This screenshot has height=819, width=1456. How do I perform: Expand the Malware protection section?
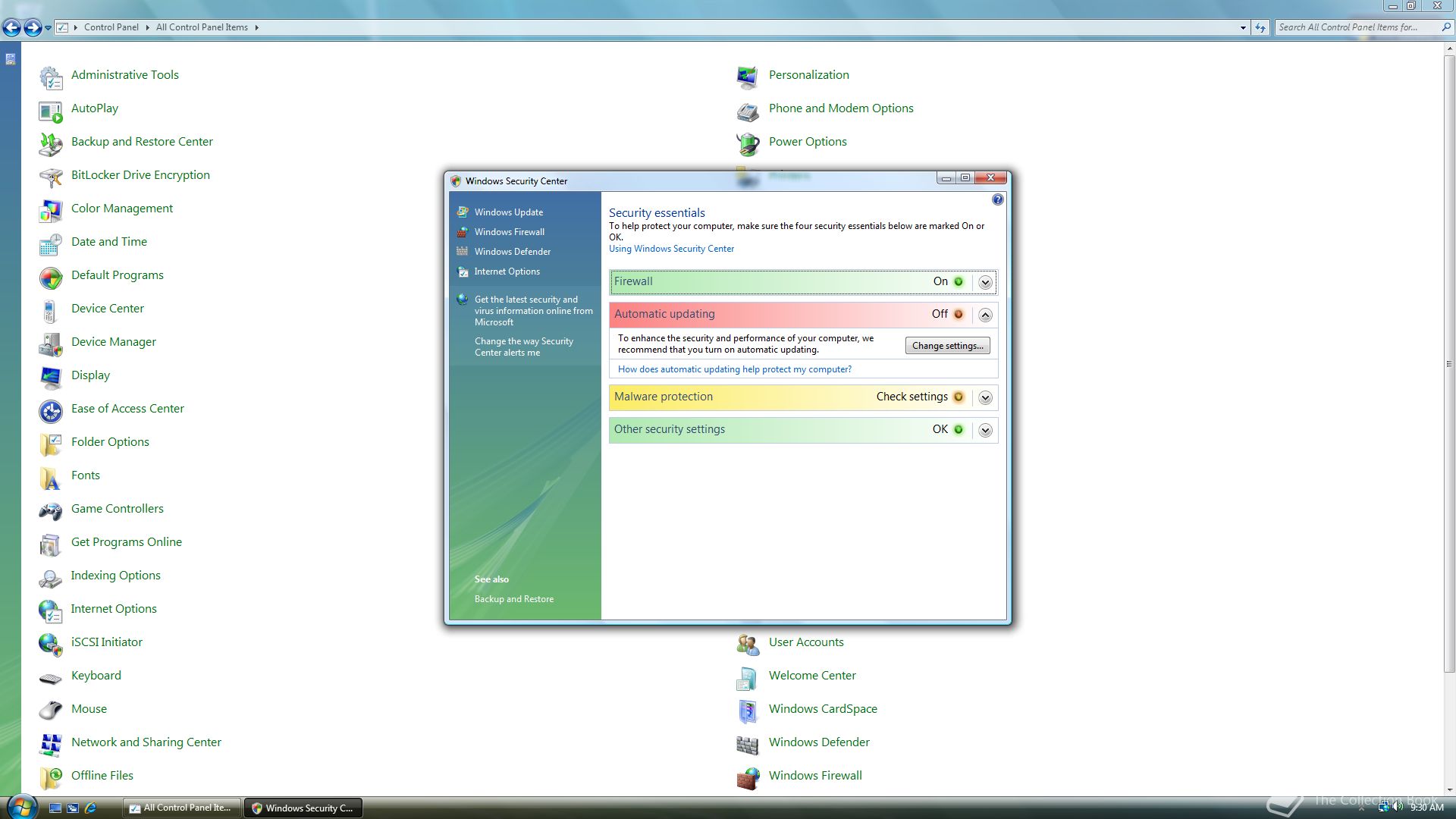coord(985,397)
